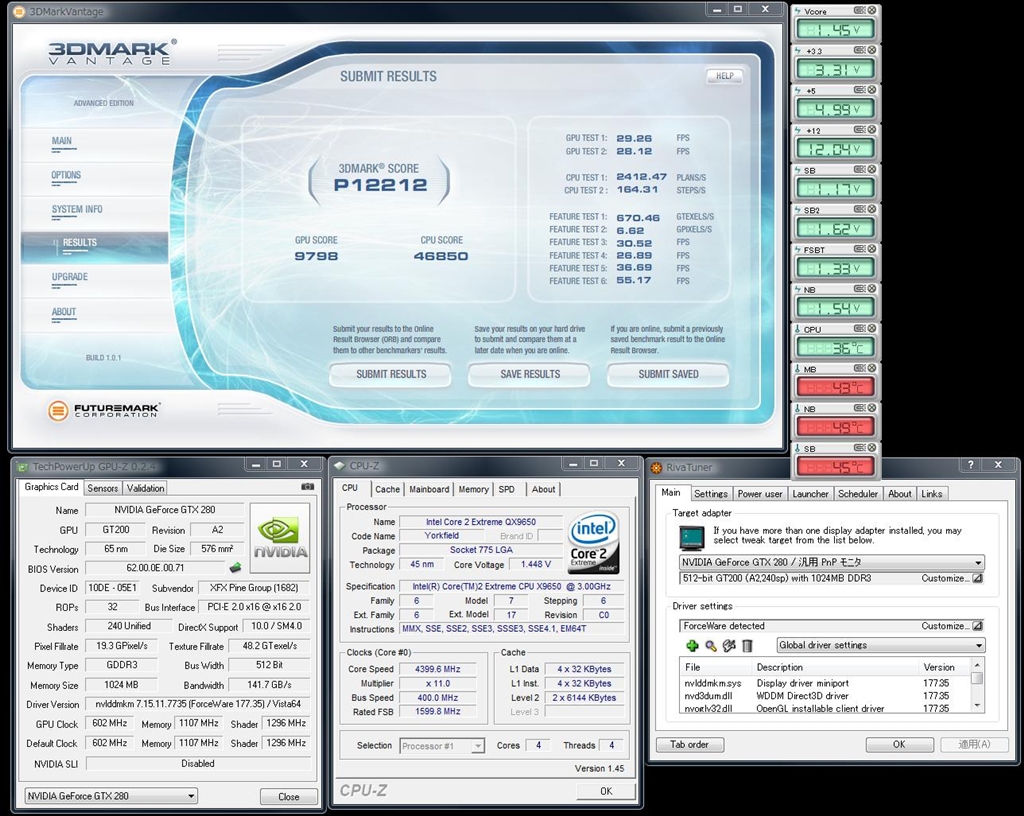Open SYSTEM INFO in 3DMark Vantage

[x=77, y=210]
